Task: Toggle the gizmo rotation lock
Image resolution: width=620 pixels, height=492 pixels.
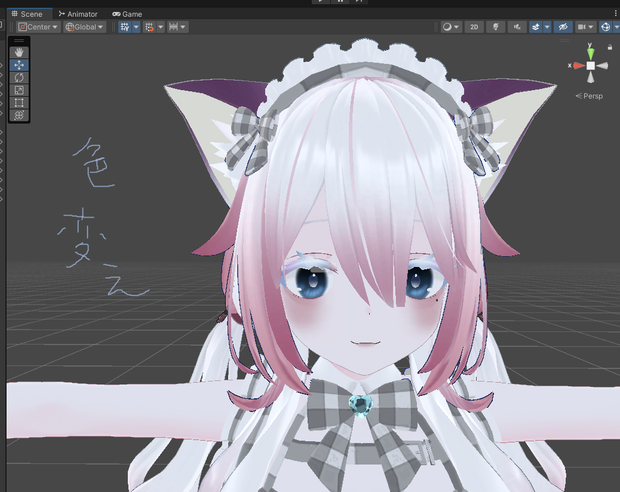Action: (610, 47)
